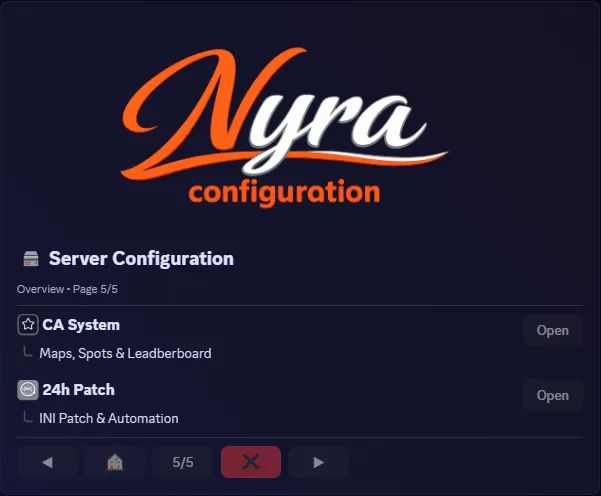Open the CA System settings
The image size is (601, 496).
(x=552, y=330)
